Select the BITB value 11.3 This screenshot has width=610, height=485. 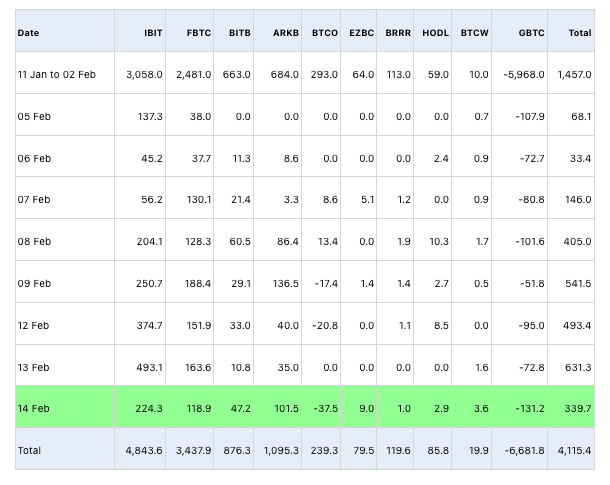coord(242,158)
